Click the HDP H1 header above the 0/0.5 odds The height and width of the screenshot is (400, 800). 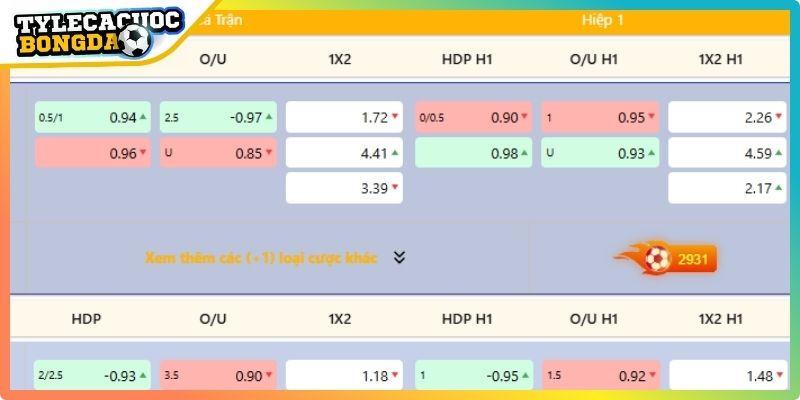[467, 60]
